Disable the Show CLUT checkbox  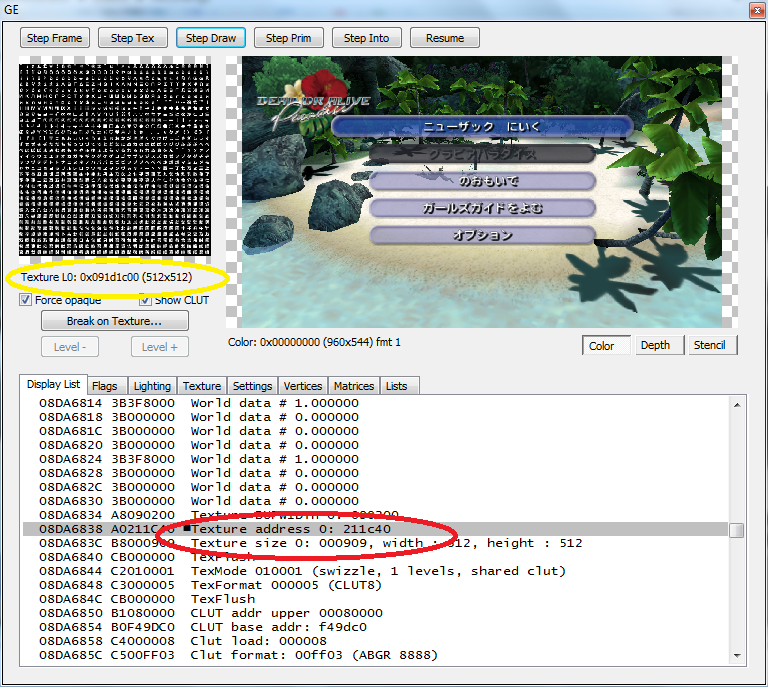145,300
